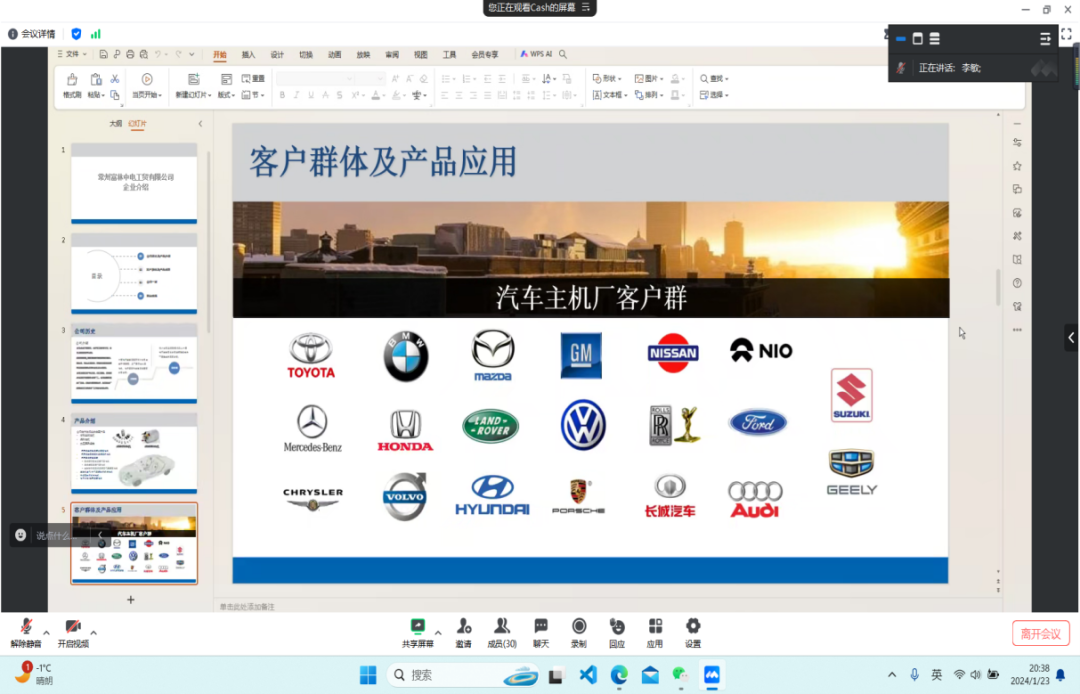Expand audio options arrow beside 解除静音

pos(48,632)
